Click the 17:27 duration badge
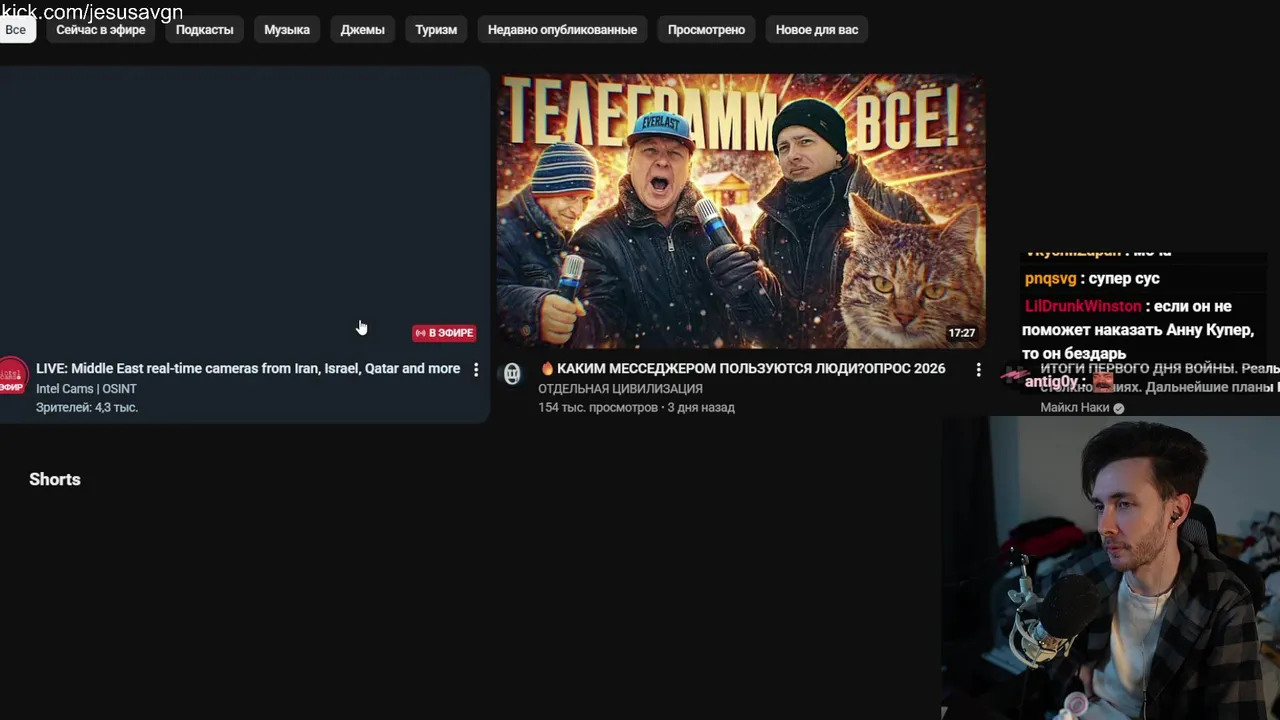The height and width of the screenshot is (720, 1280). pos(962,333)
